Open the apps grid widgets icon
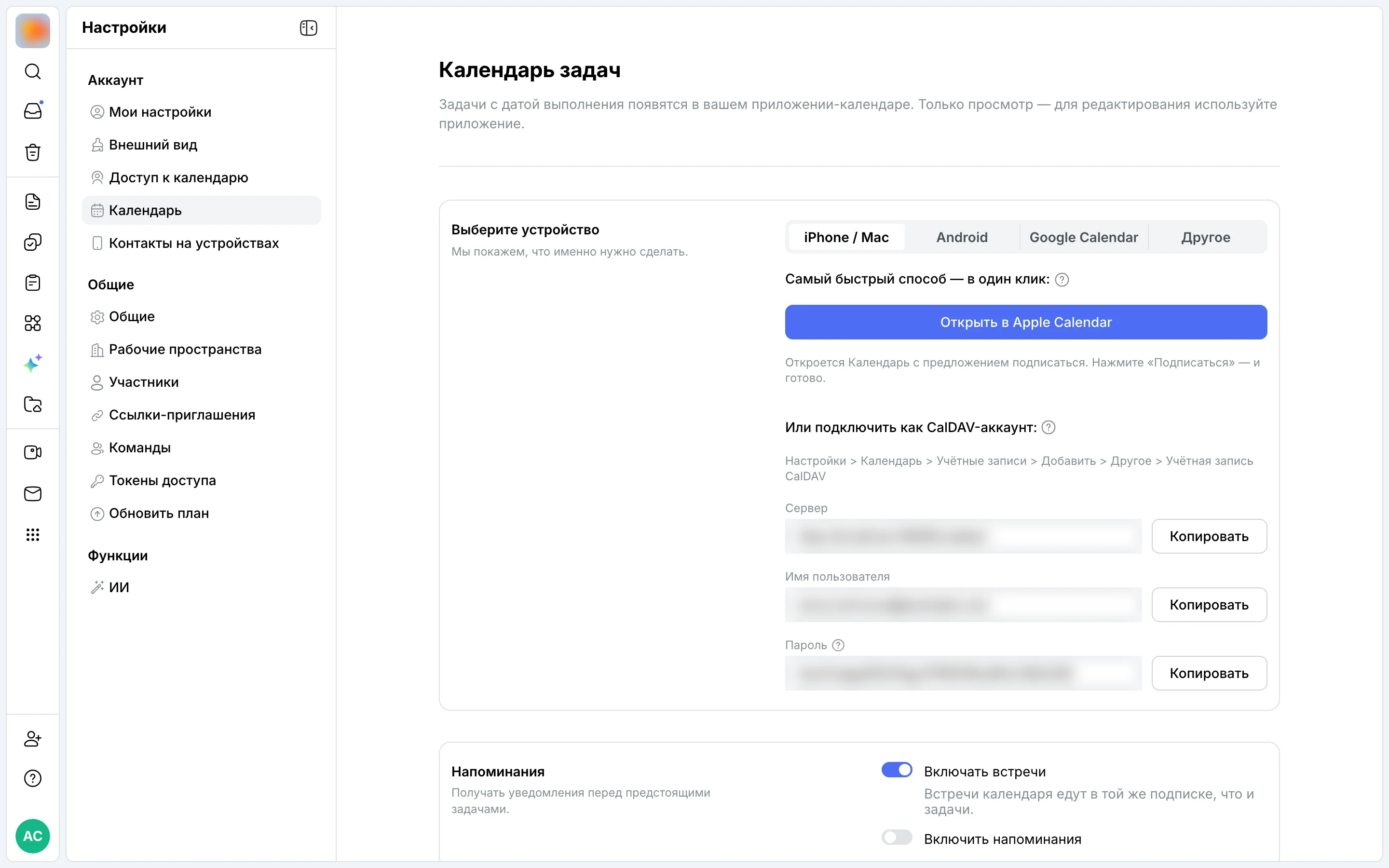Screen dimensions: 1389x868 click(33, 323)
